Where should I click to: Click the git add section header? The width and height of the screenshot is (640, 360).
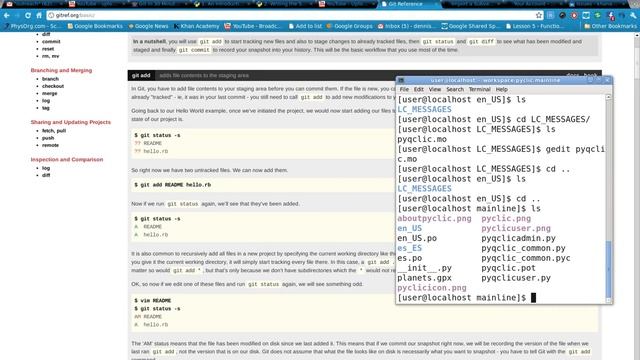click(141, 76)
